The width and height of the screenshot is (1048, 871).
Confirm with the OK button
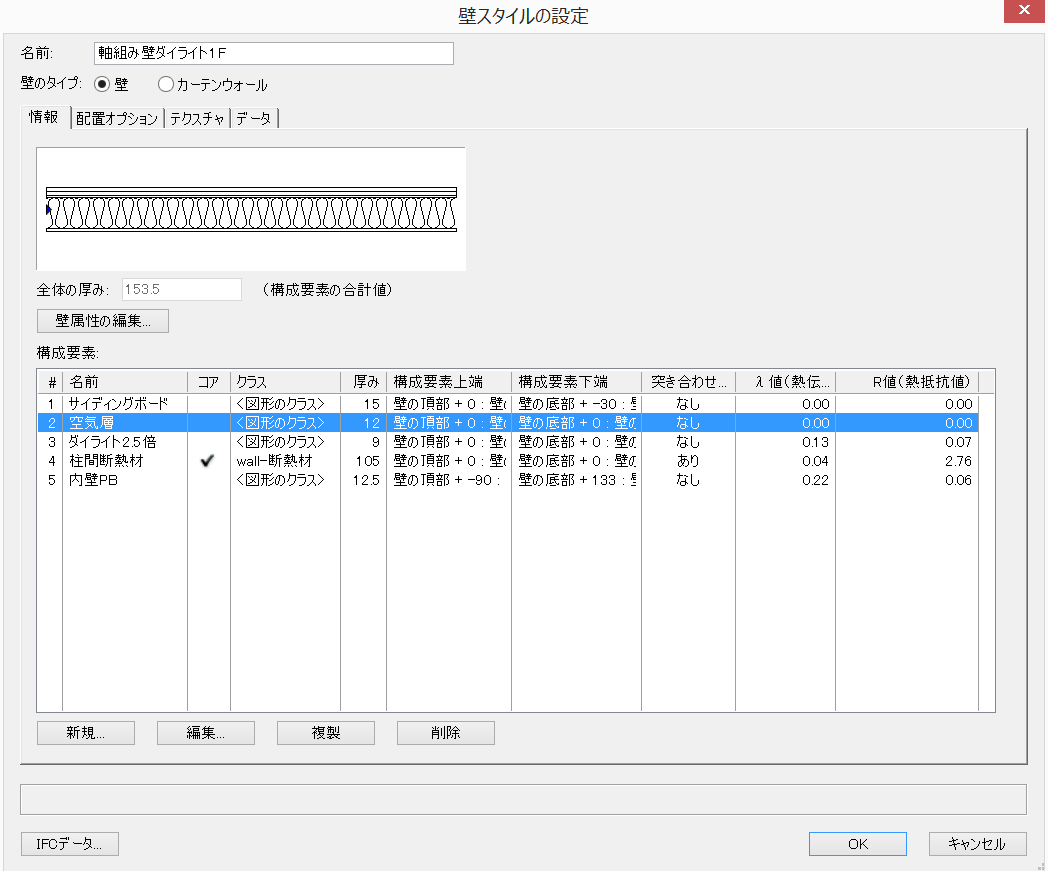pyautogui.click(x=858, y=844)
